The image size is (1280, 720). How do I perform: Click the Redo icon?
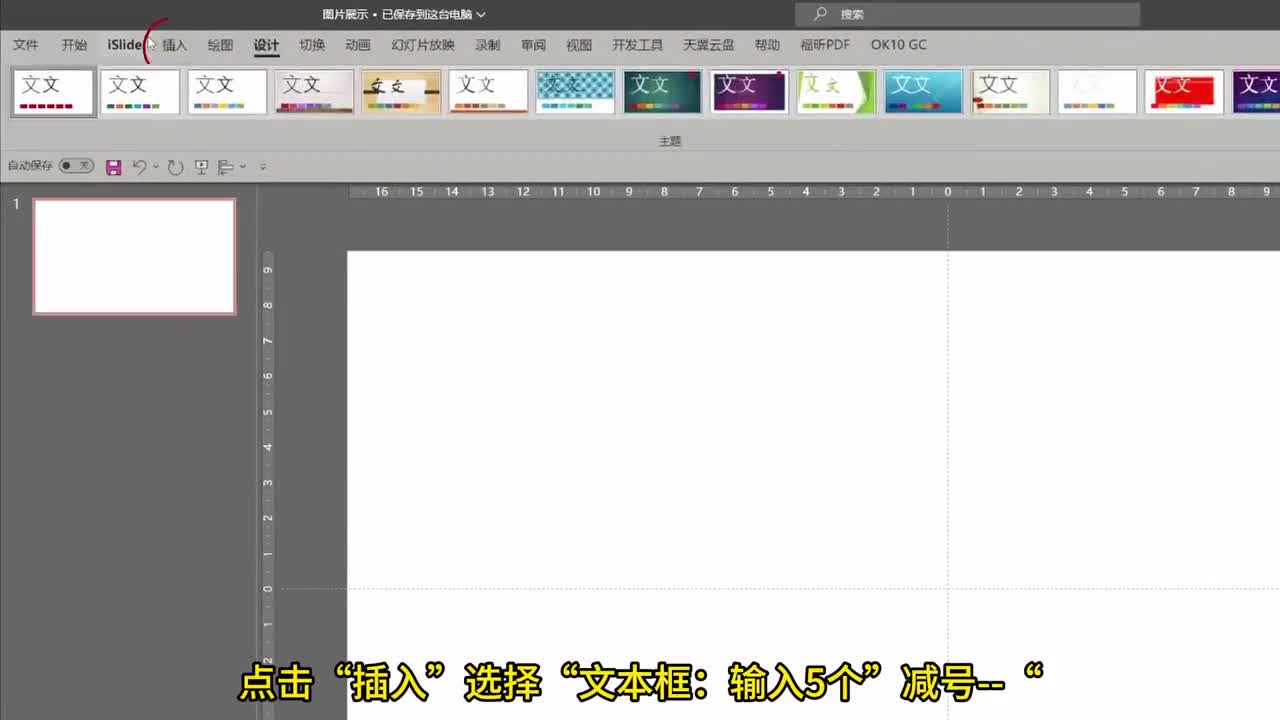click(175, 166)
